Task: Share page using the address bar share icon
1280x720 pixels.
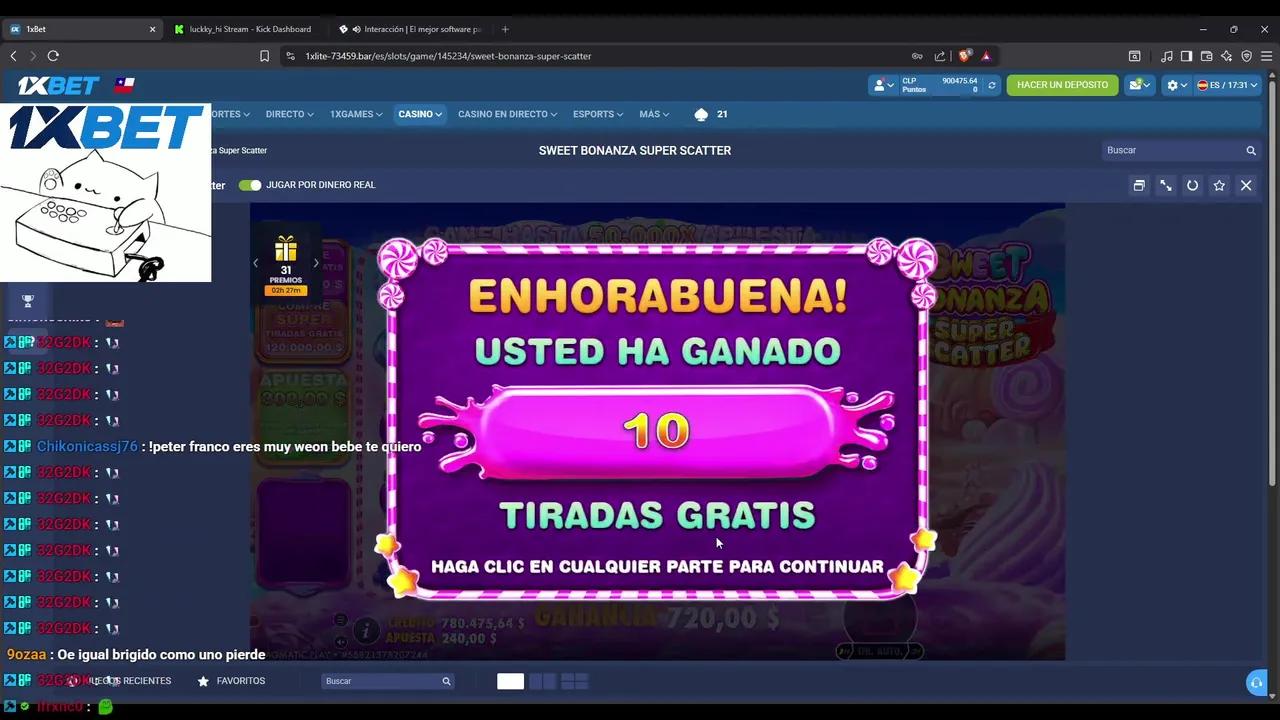Action: click(x=940, y=56)
